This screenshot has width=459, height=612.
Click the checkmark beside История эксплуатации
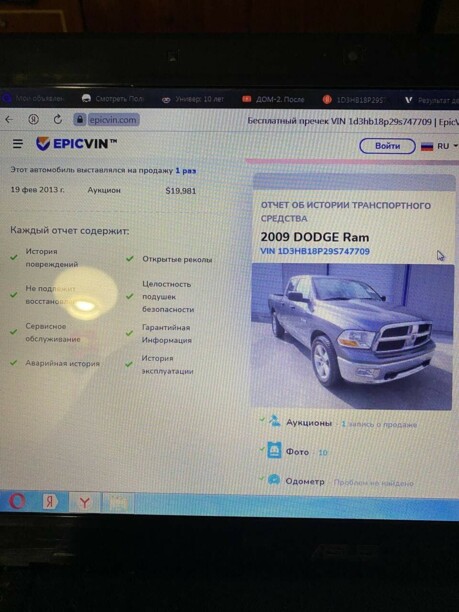(129, 364)
